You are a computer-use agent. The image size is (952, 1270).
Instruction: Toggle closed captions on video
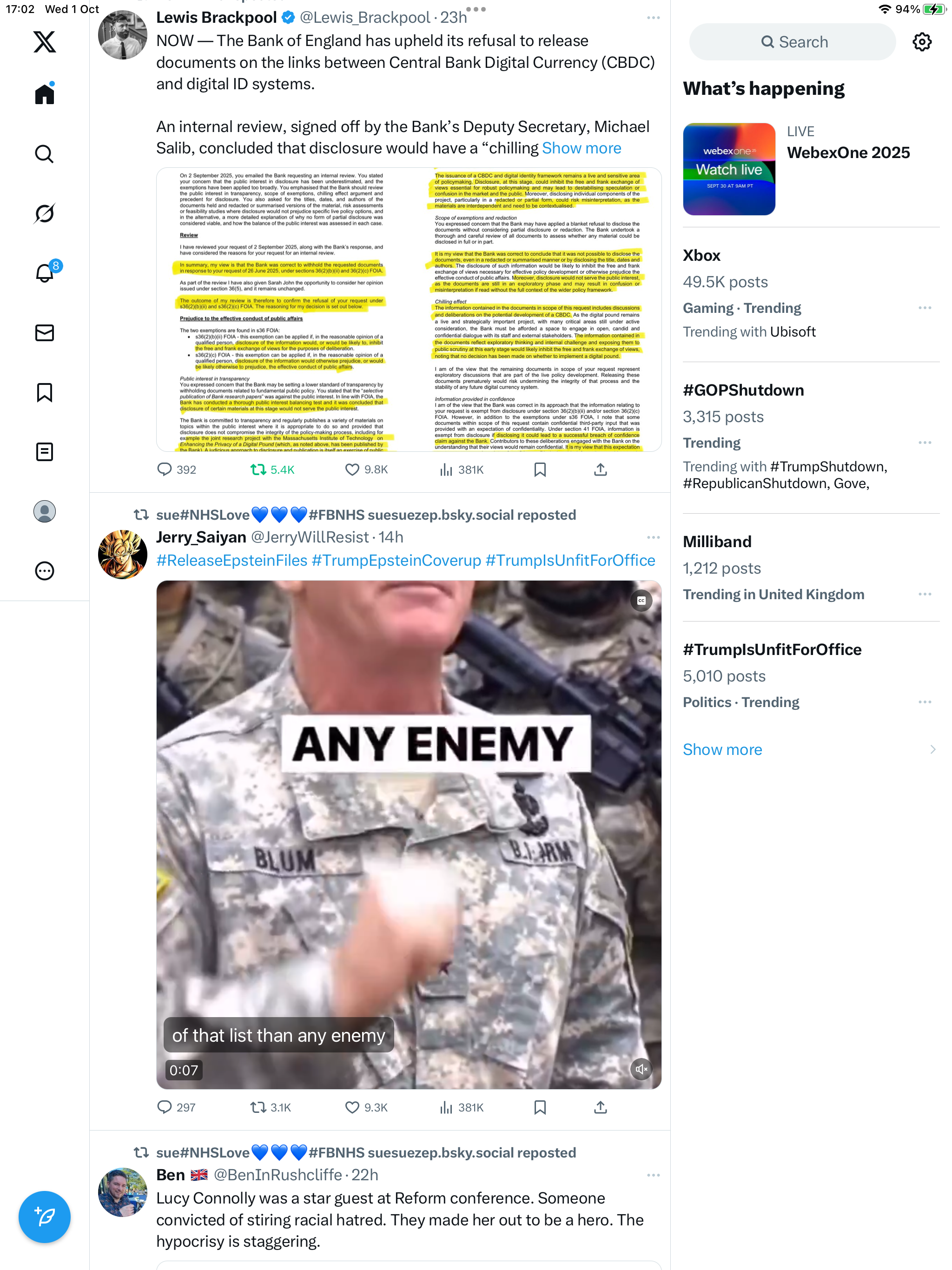(x=641, y=601)
